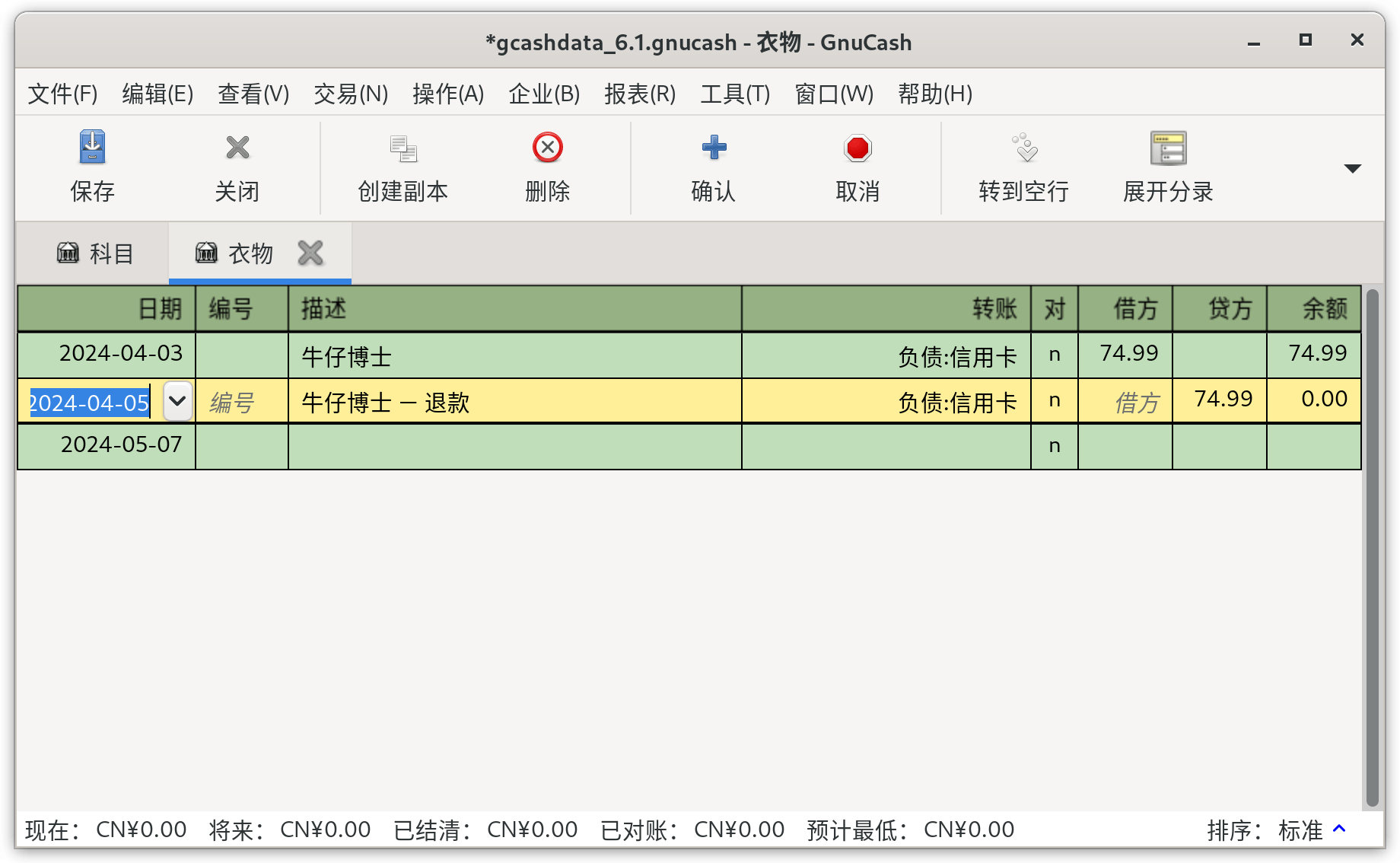Open the 帮助(H) menu
Viewport: 1400px width, 863px height.
point(935,94)
